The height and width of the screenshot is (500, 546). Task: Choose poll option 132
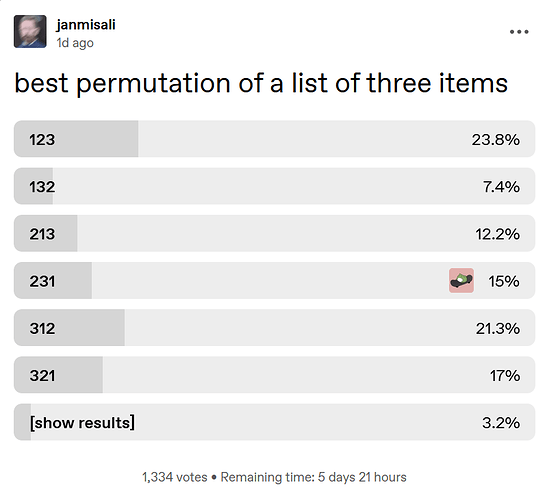(x=274, y=186)
